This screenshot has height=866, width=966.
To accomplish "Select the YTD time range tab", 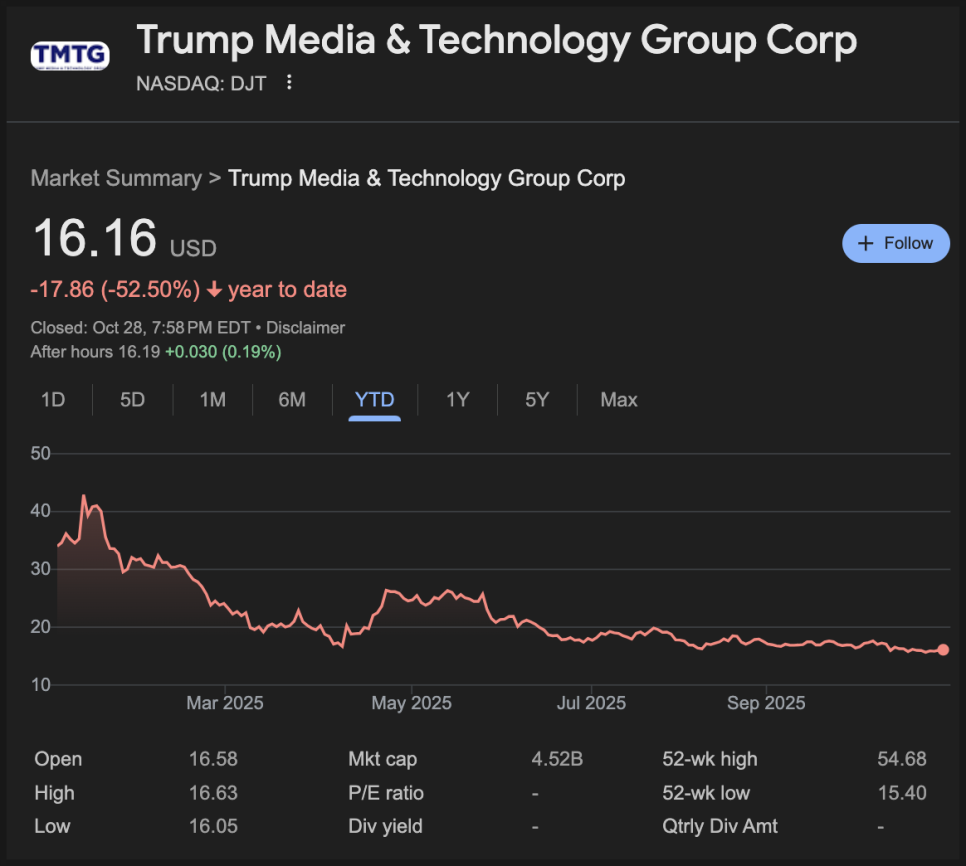I will (x=374, y=400).
